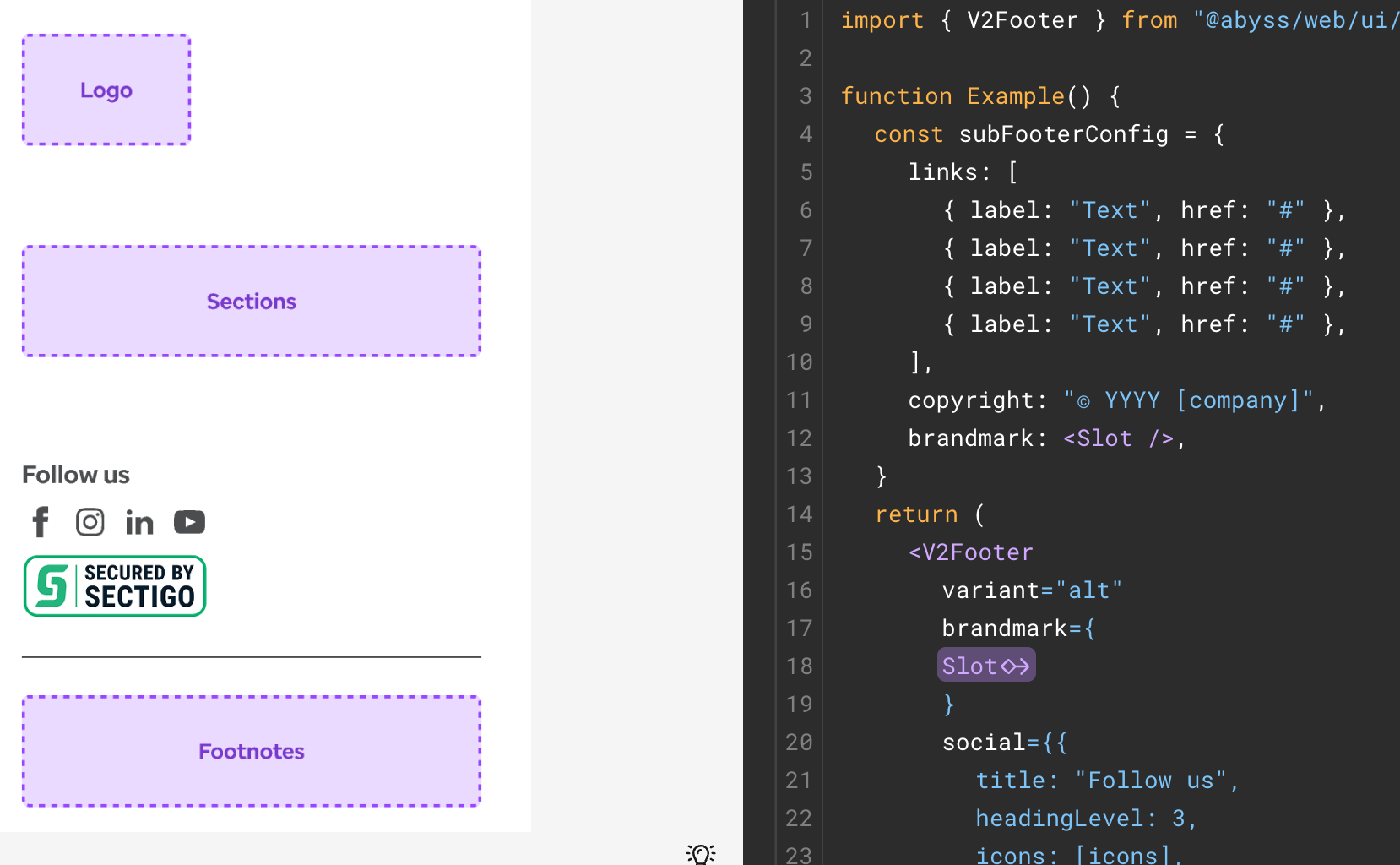Screen dimensions: 1400x865
Task: Select the Footnotes placeholder box
Action: (251, 751)
